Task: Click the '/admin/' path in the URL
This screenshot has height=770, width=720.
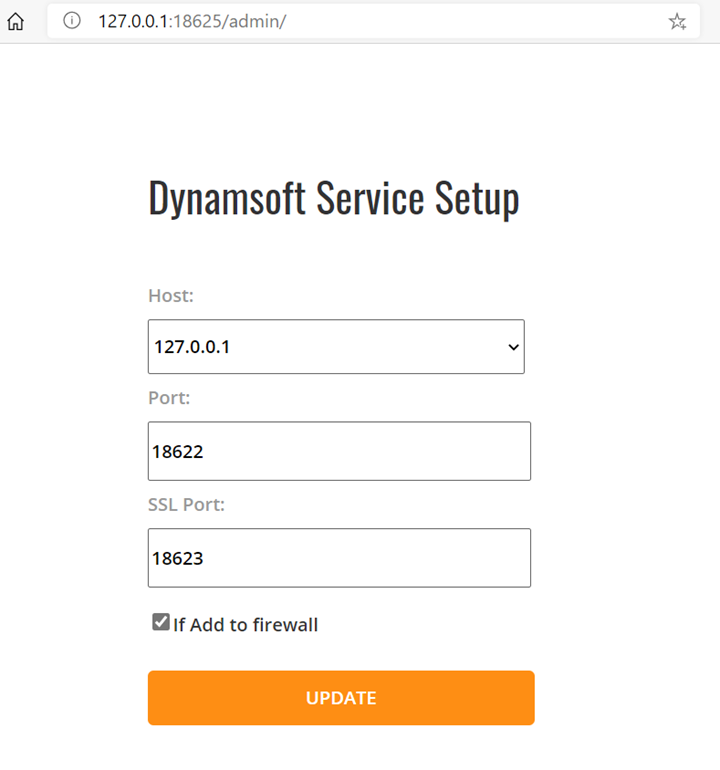Action: coord(258,21)
